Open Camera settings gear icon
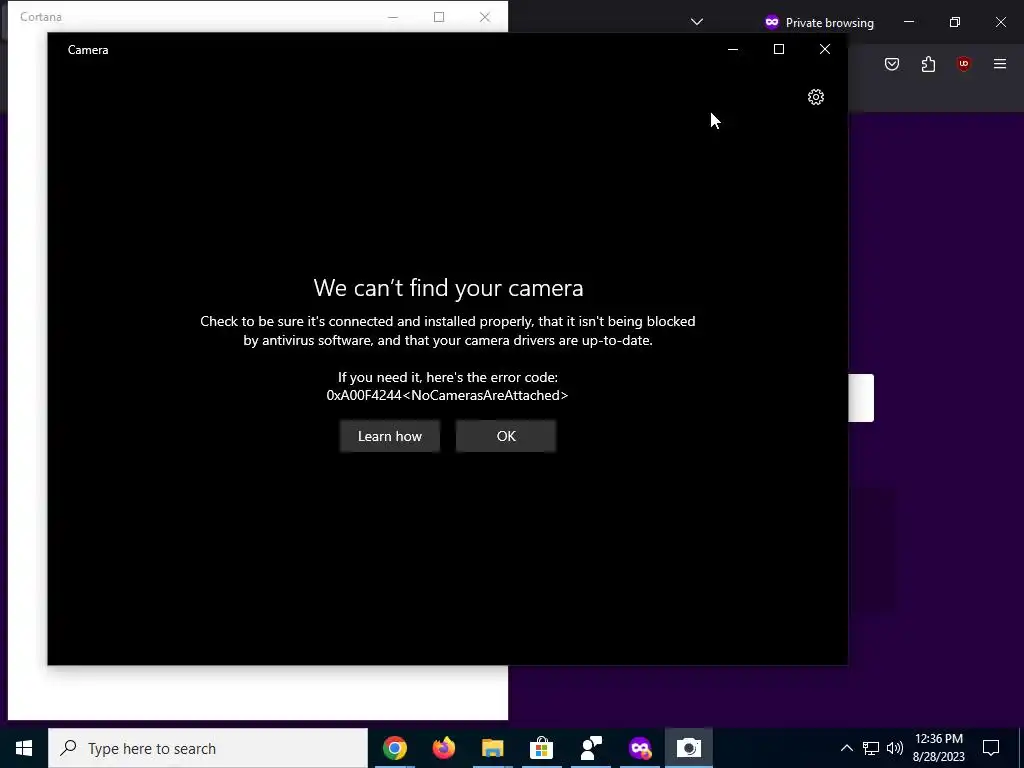Viewport: 1024px width, 768px height. coord(816,97)
